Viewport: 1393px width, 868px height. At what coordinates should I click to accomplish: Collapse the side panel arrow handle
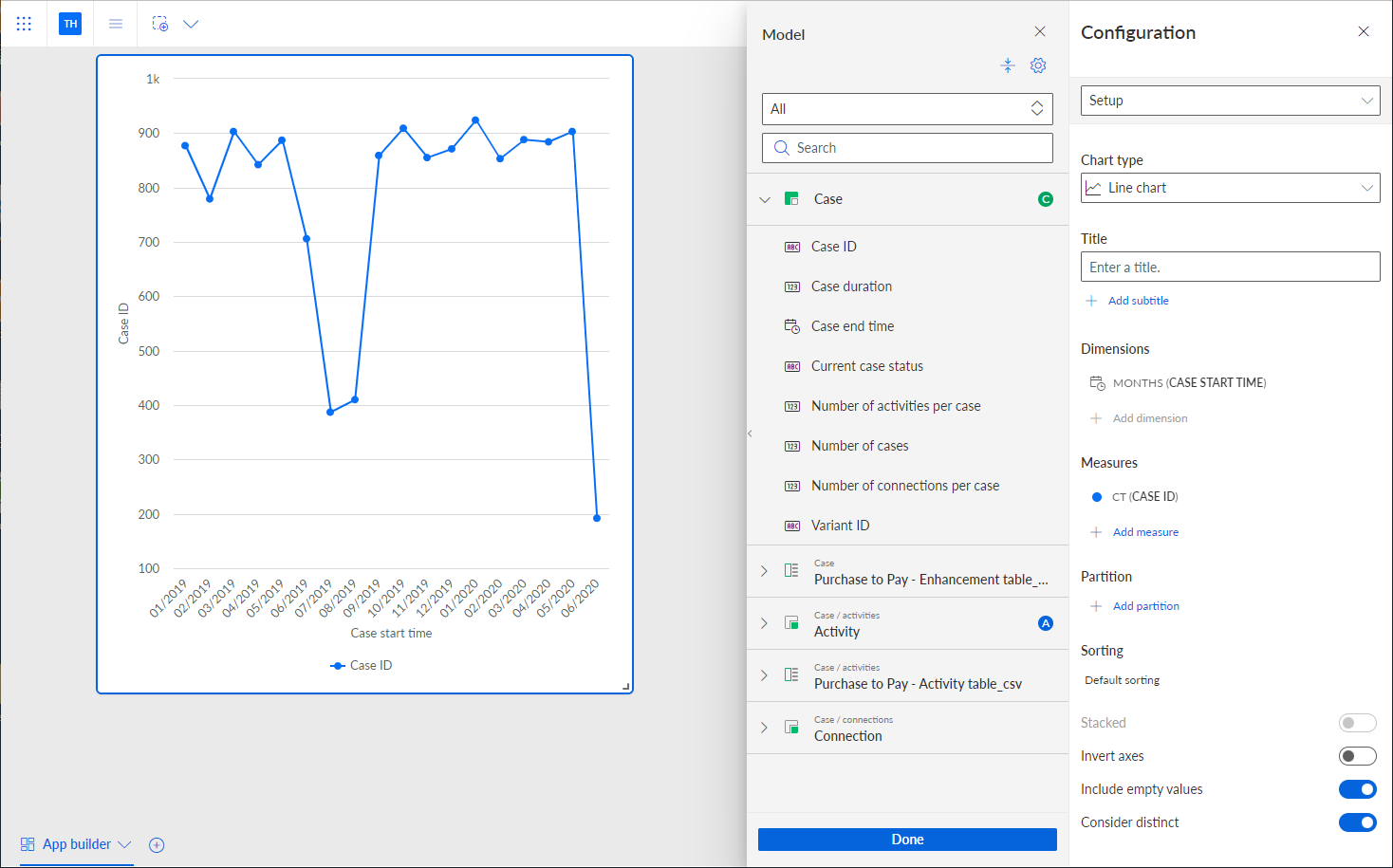point(750,434)
